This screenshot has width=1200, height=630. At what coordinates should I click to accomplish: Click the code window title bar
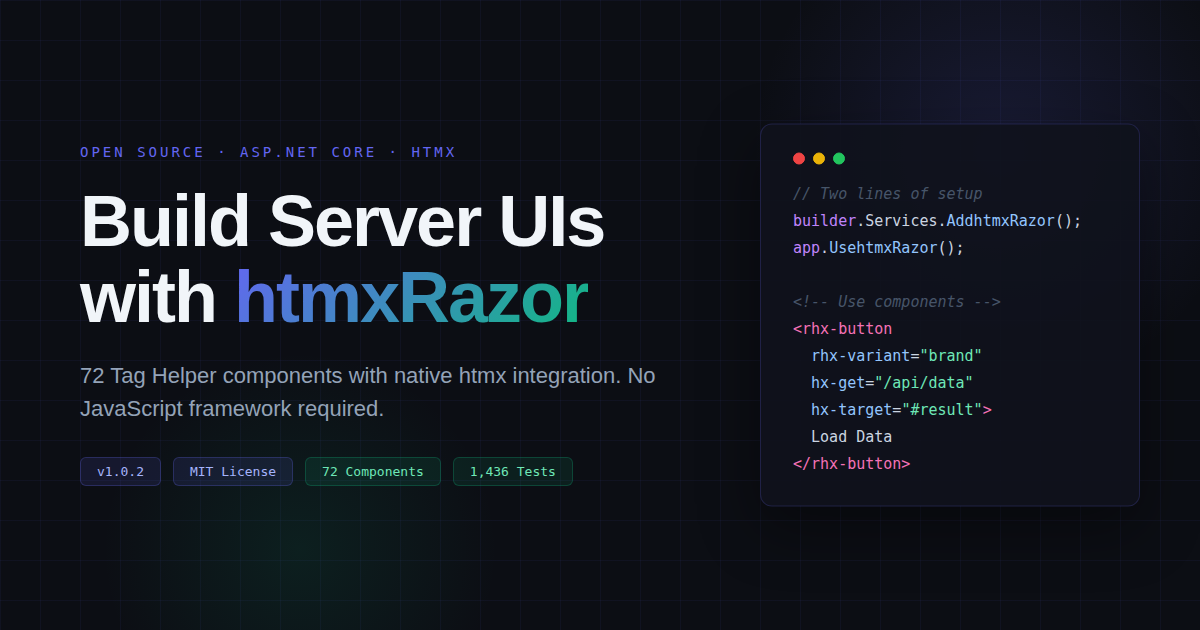pos(950,158)
